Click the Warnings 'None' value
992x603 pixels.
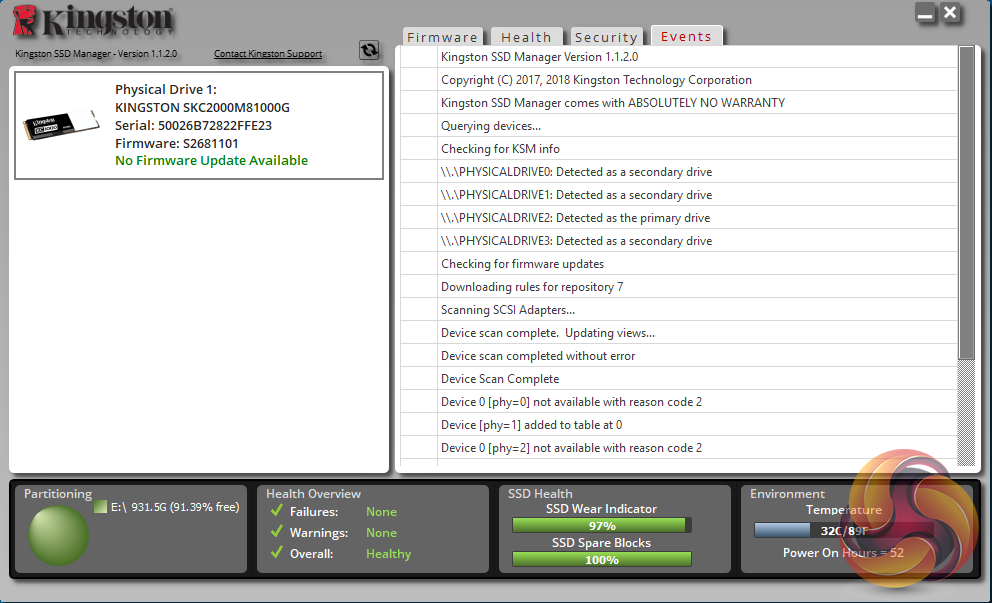pyautogui.click(x=381, y=533)
